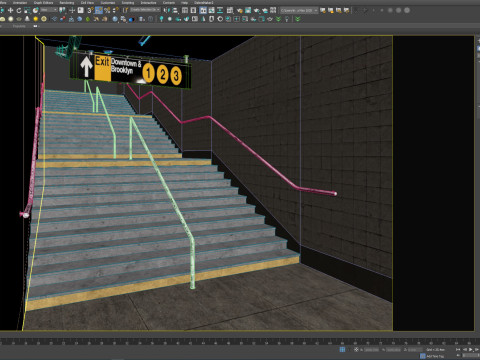
Task: Open the project folder path dropdown
Action: pyautogui.click(x=299, y=10)
